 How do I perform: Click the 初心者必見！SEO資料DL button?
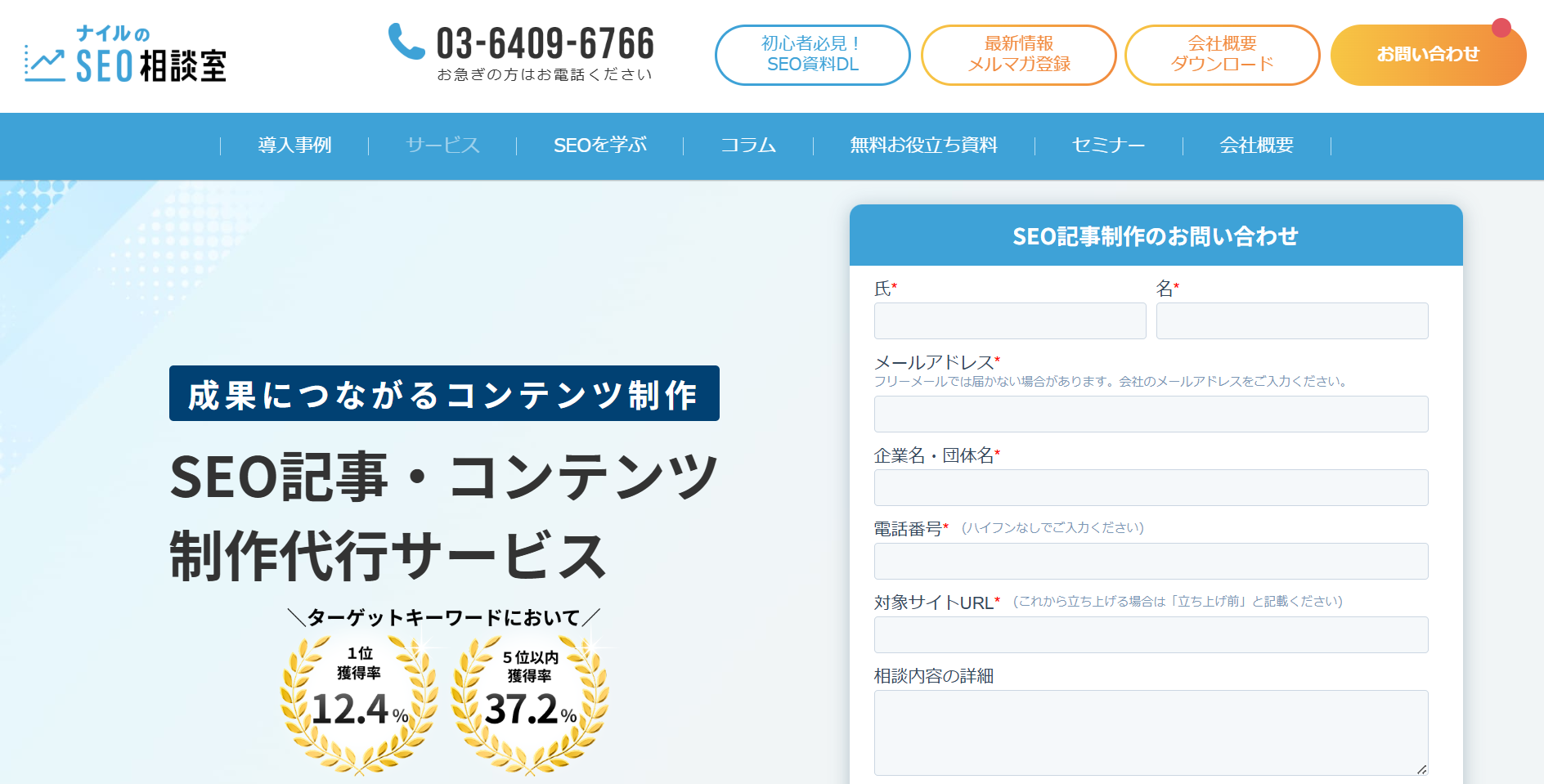coord(812,55)
